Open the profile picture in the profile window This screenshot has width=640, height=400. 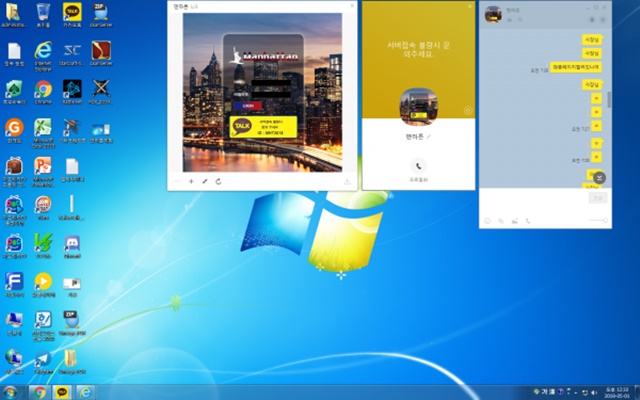coord(418,107)
